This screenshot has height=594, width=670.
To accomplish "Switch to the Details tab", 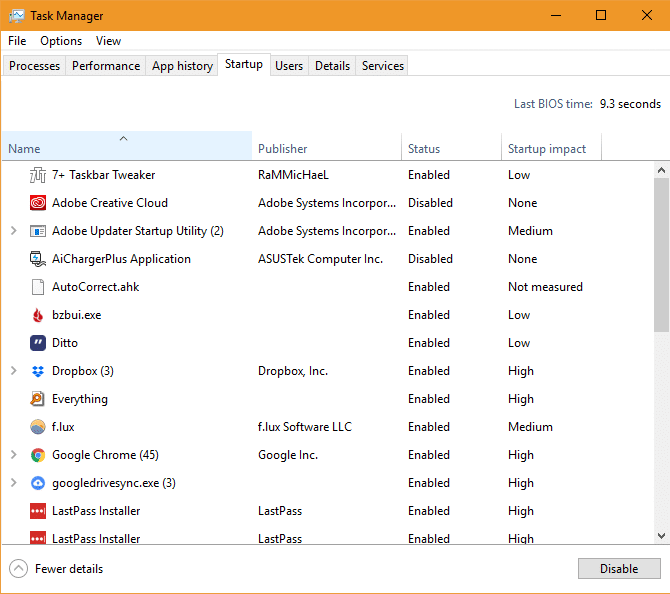I will point(332,66).
